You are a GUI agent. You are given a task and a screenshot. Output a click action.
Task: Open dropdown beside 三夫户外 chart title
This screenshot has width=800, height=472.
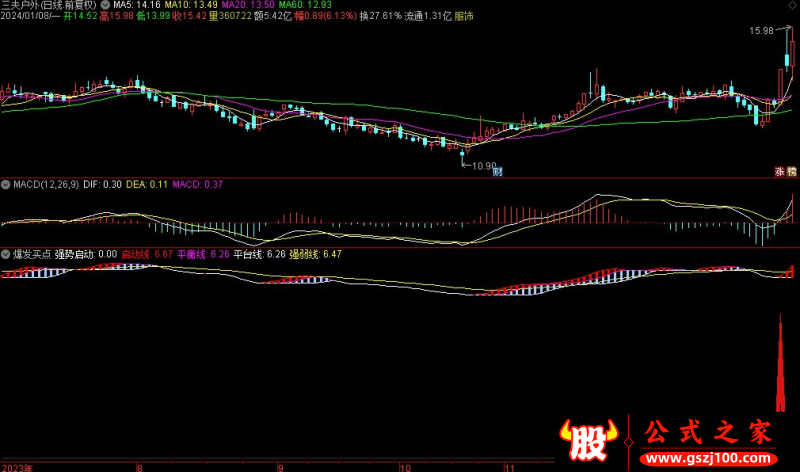[x=105, y=5]
